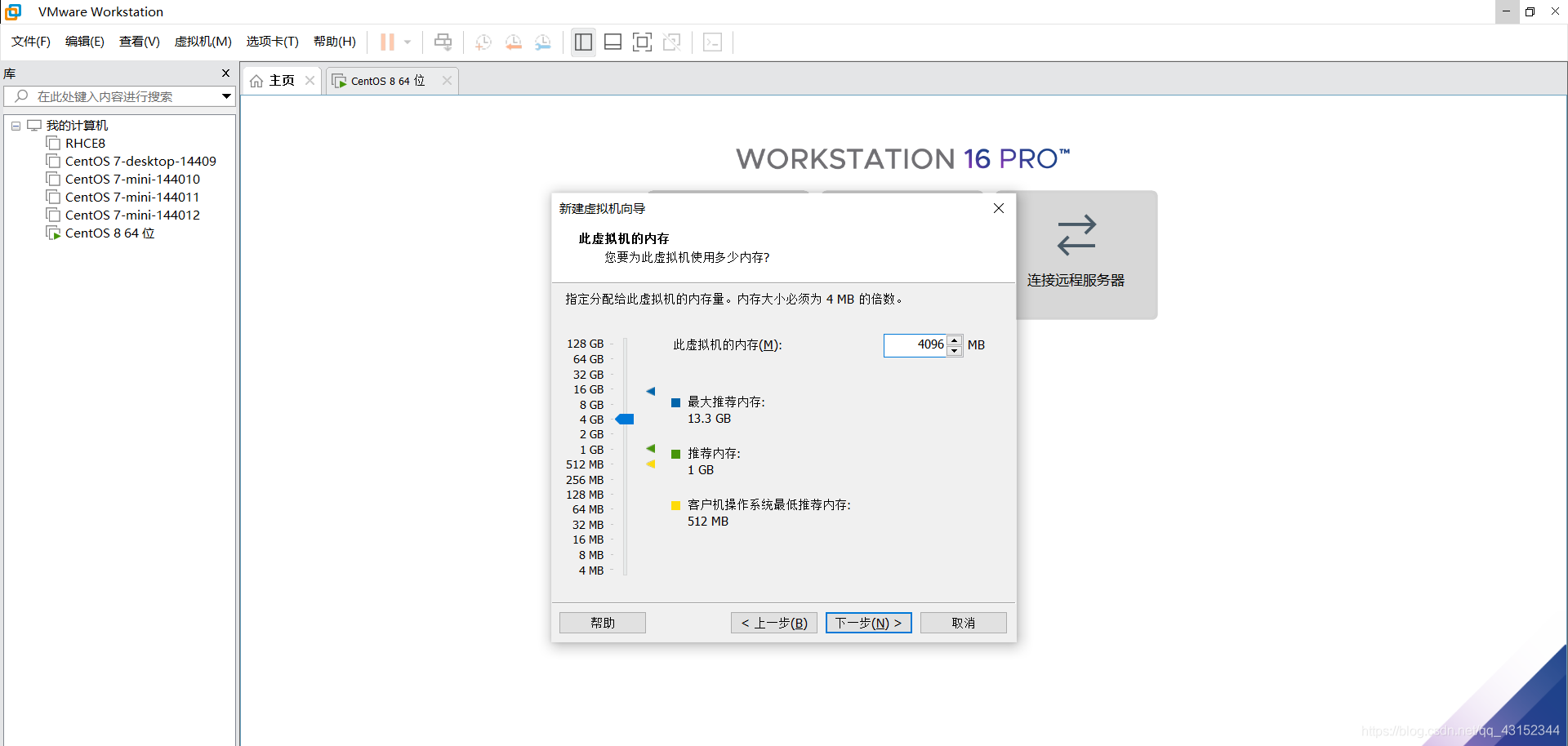
Task: Close the 主页 tab
Action: point(310,80)
